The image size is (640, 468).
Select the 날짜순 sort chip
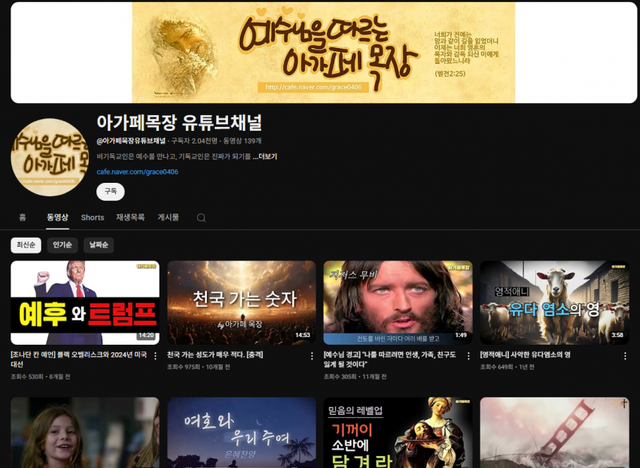tap(98, 245)
